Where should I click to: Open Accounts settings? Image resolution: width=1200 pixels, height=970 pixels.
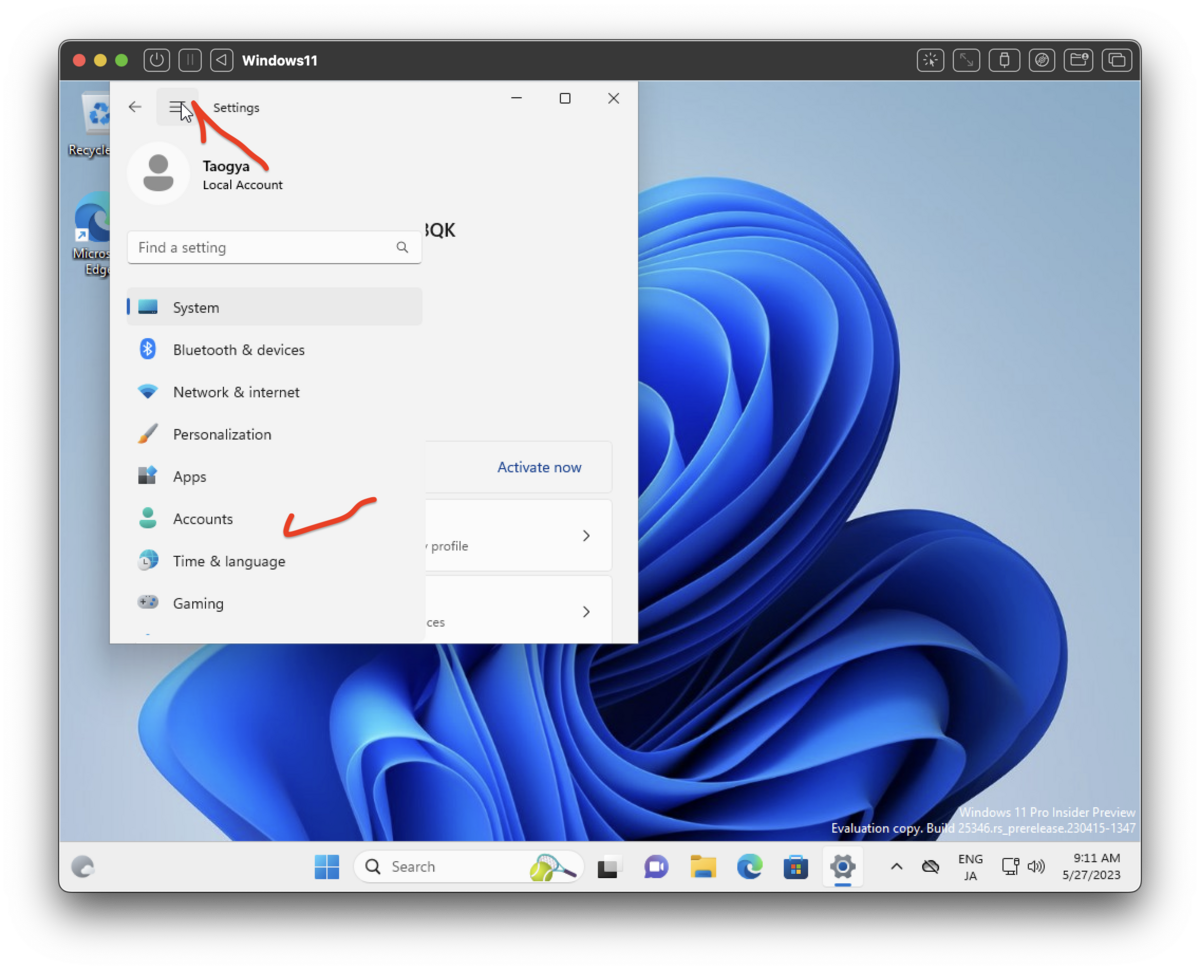pyautogui.click(x=274, y=518)
